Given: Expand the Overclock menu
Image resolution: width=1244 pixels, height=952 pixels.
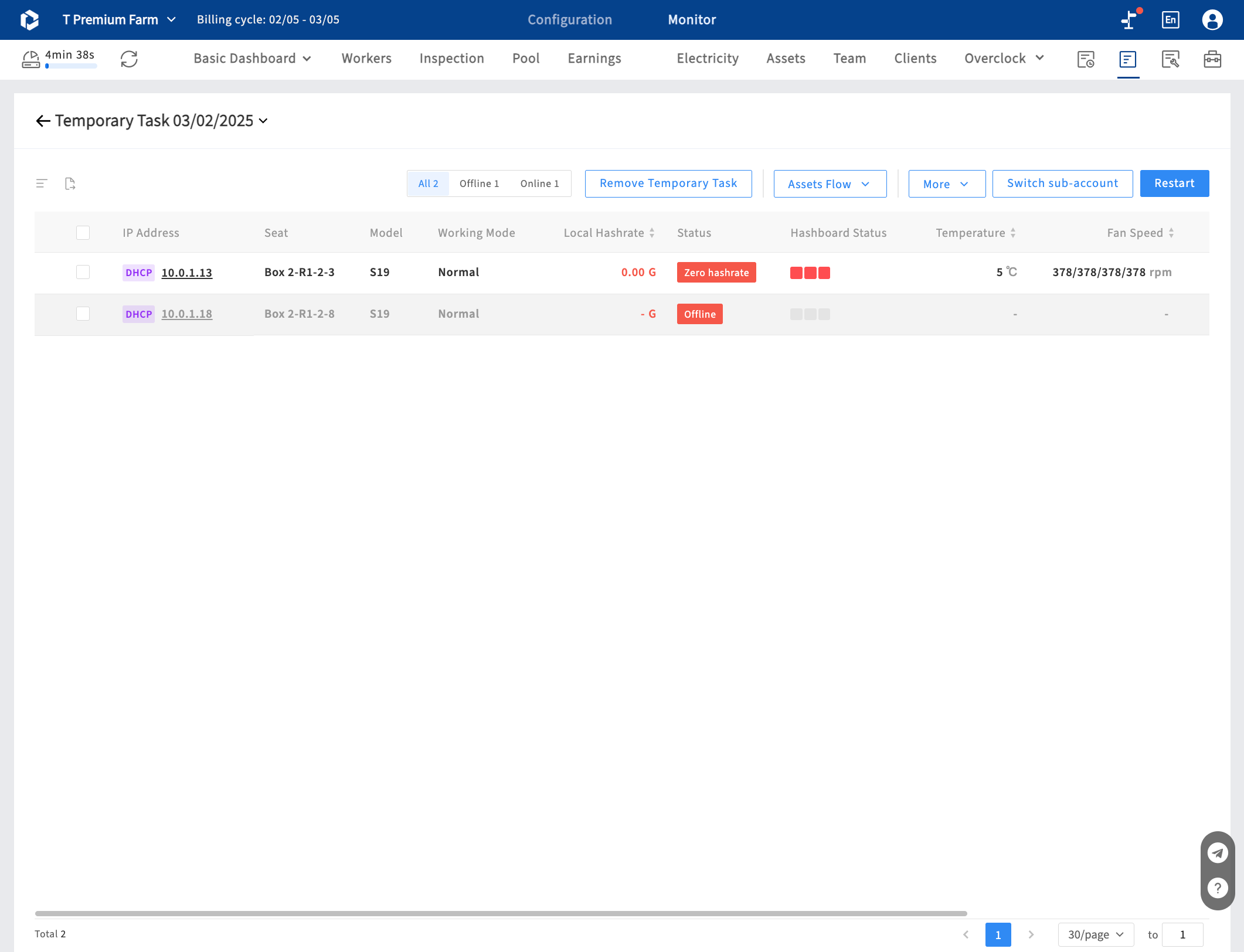Looking at the screenshot, I should pos(1005,59).
